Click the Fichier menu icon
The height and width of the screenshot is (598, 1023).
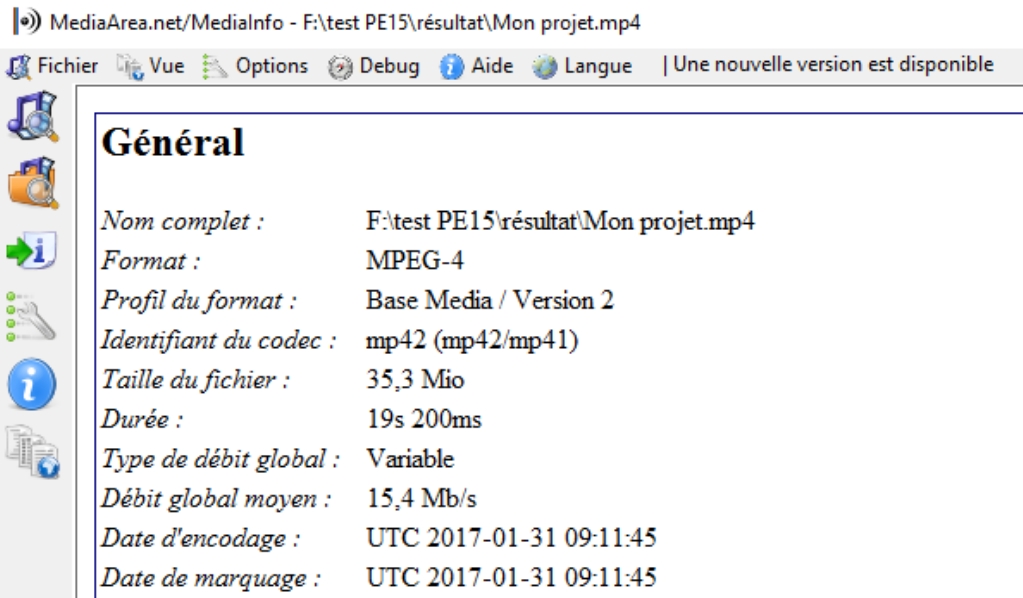(19, 67)
